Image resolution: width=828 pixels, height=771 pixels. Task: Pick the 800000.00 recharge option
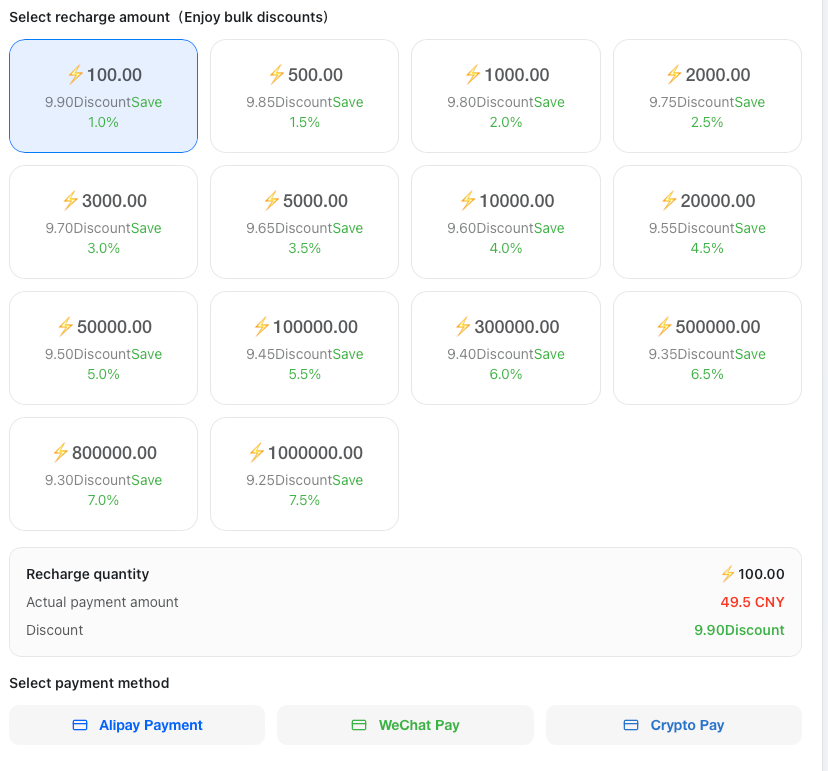(104, 474)
